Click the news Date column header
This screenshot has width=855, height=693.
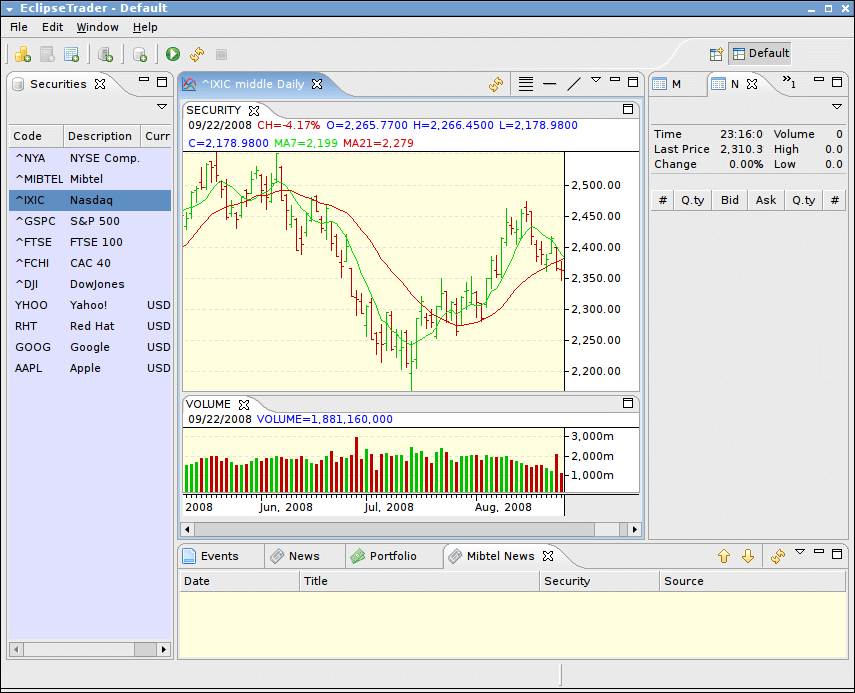pyautogui.click(x=239, y=581)
